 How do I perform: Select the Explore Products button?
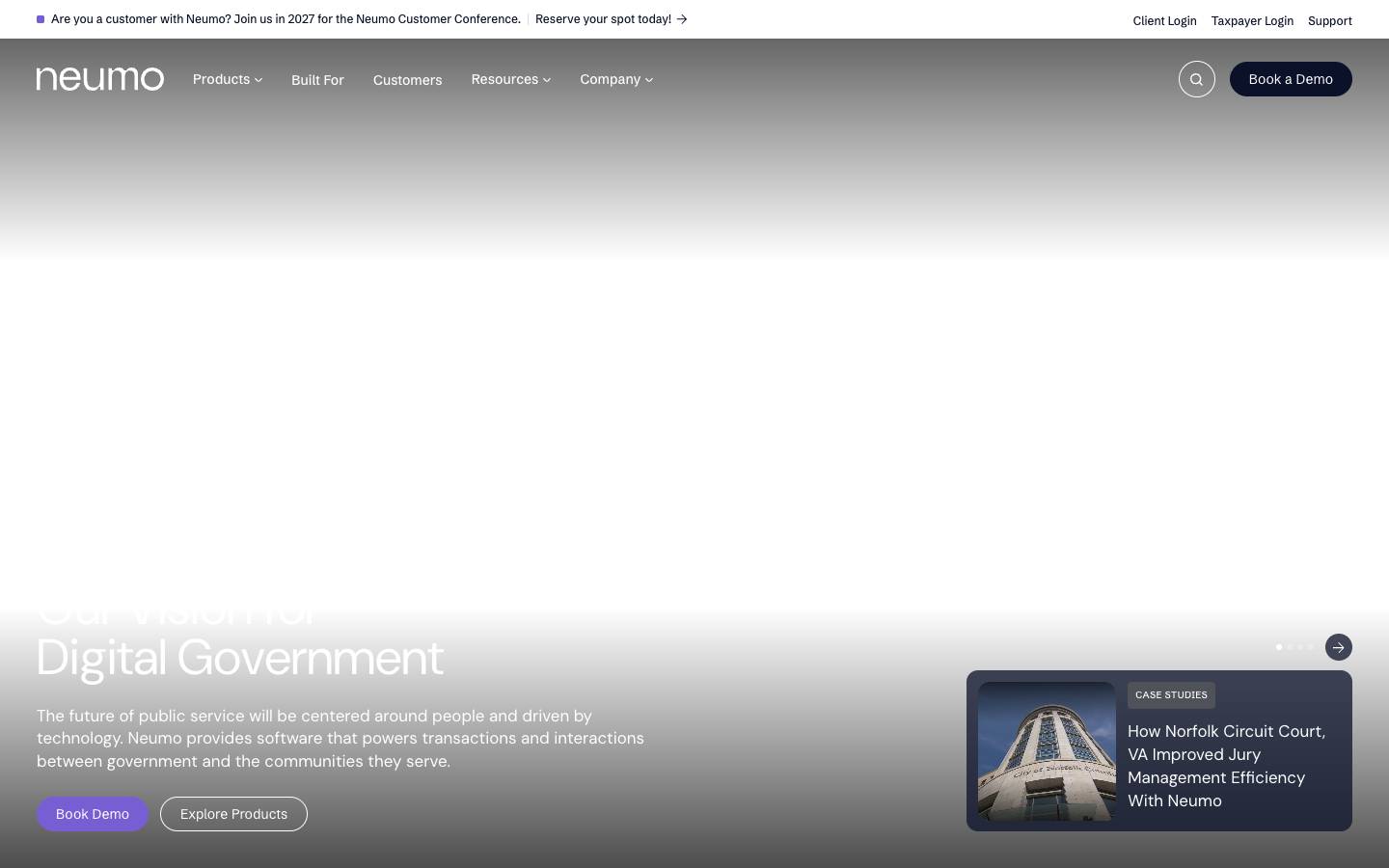pyautogui.click(x=233, y=814)
